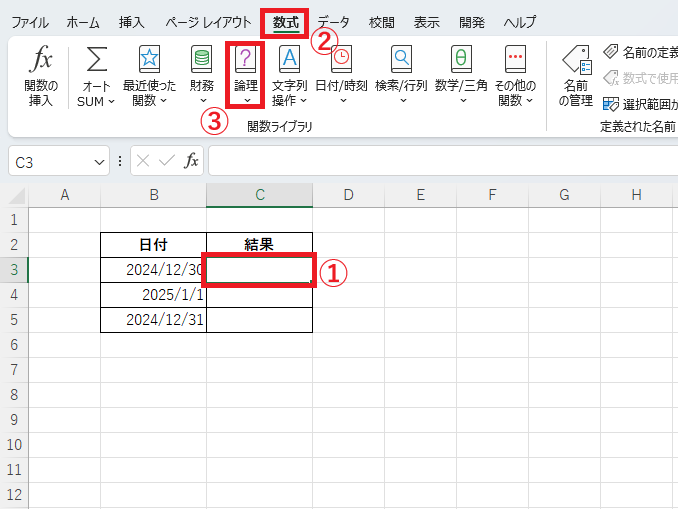The image size is (678, 509).
Task: Open the 財務 financial functions icon
Action: [x=201, y=59]
